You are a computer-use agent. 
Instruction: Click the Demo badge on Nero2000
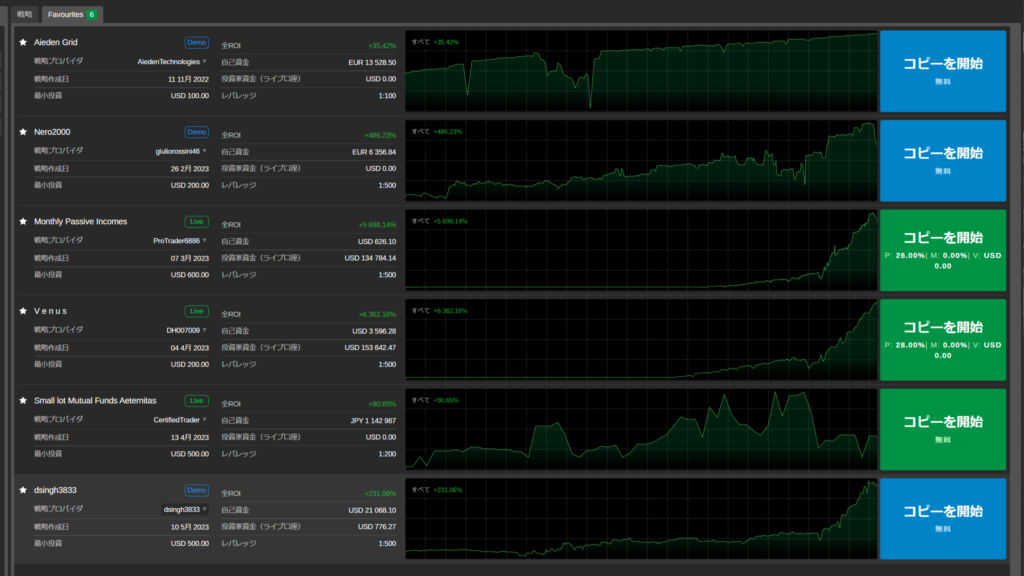pyautogui.click(x=196, y=132)
